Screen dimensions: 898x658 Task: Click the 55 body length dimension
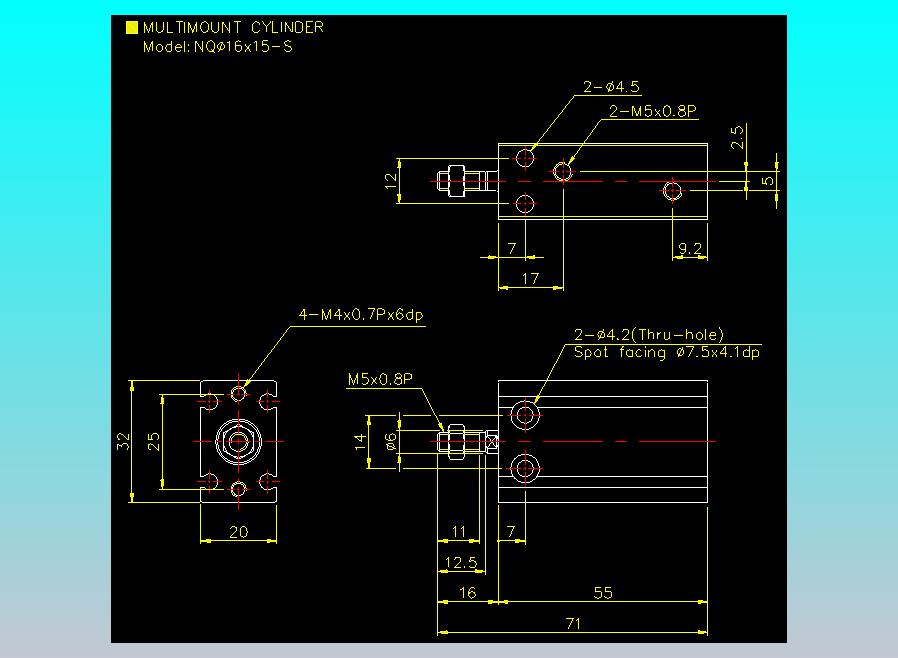tap(603, 592)
